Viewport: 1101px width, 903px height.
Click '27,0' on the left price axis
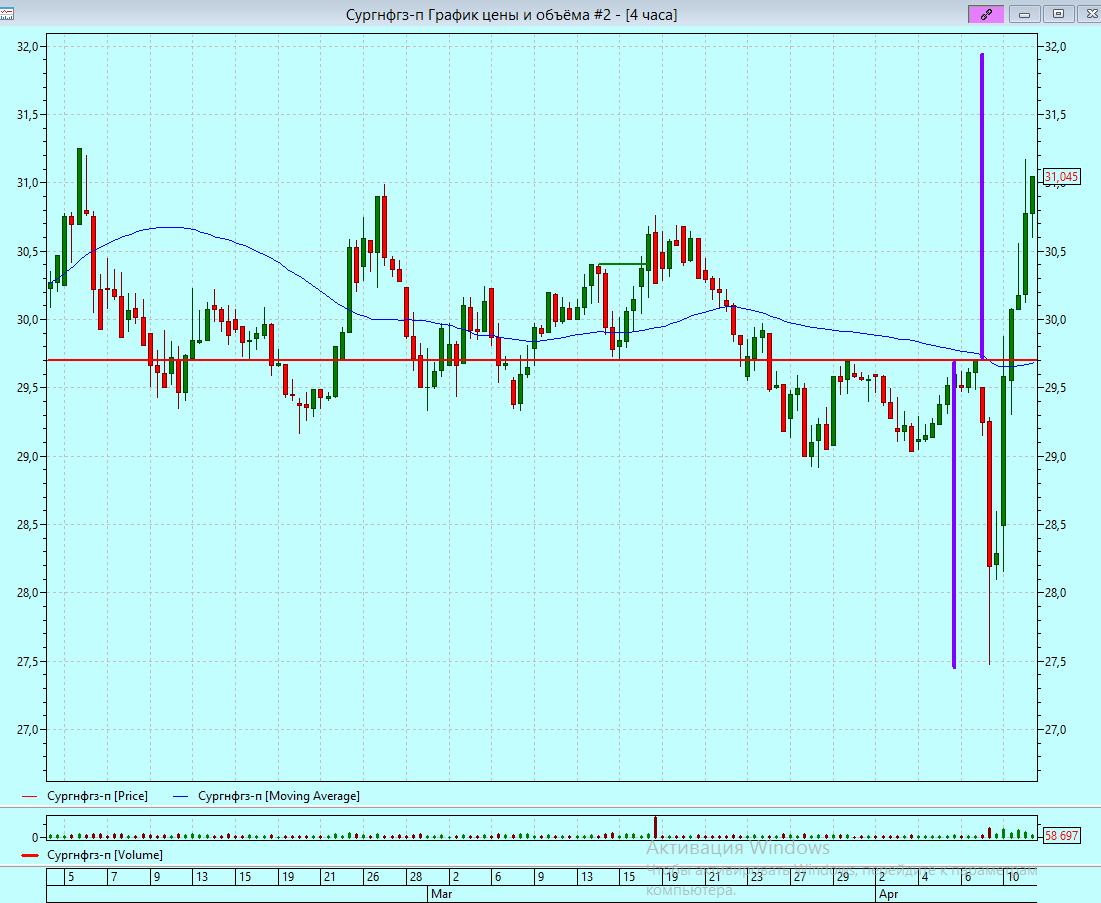click(27, 730)
